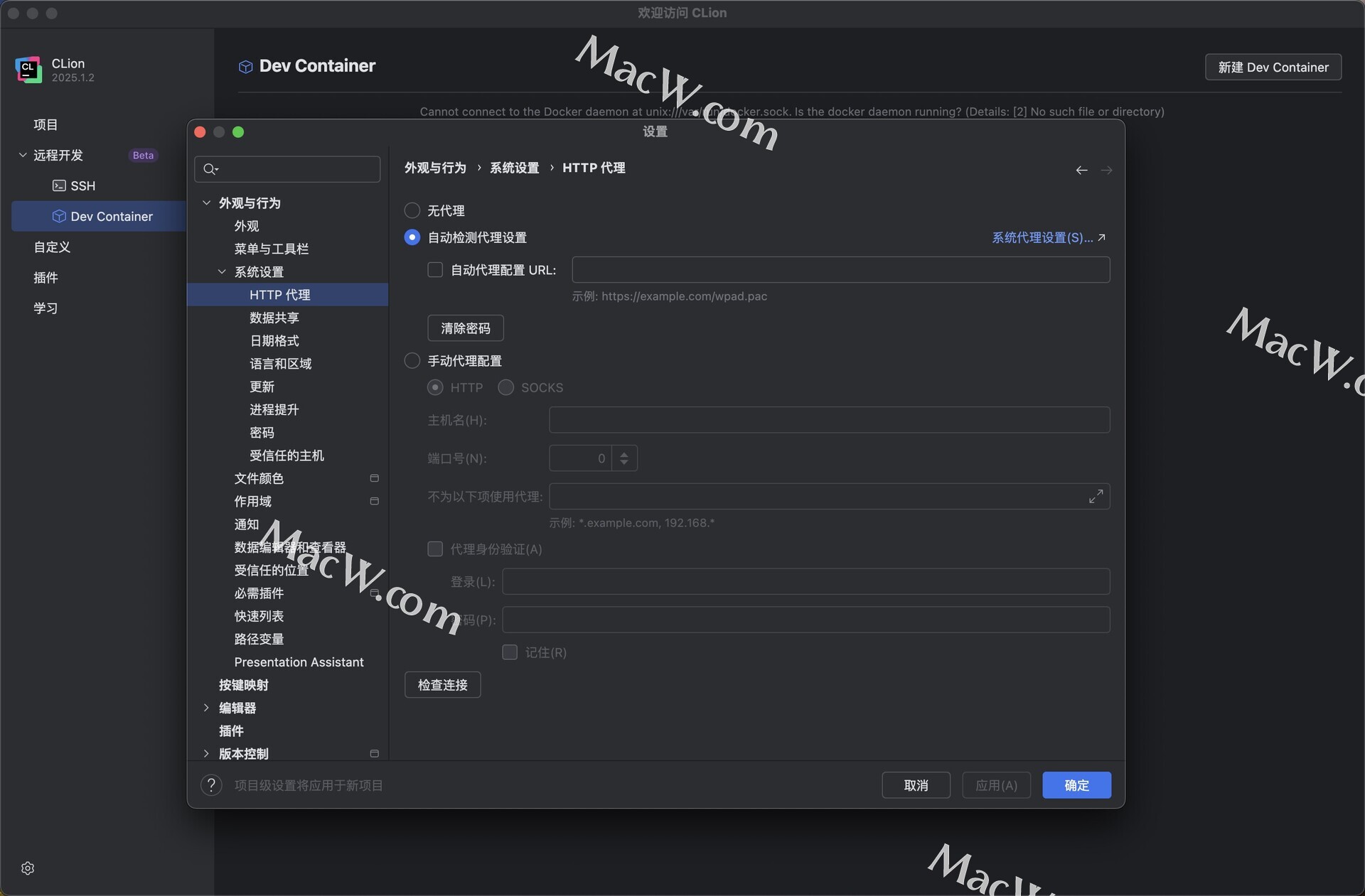Viewport: 1365px width, 896px height.
Task: Collapse the 系统设置 tree node
Action: [x=222, y=271]
